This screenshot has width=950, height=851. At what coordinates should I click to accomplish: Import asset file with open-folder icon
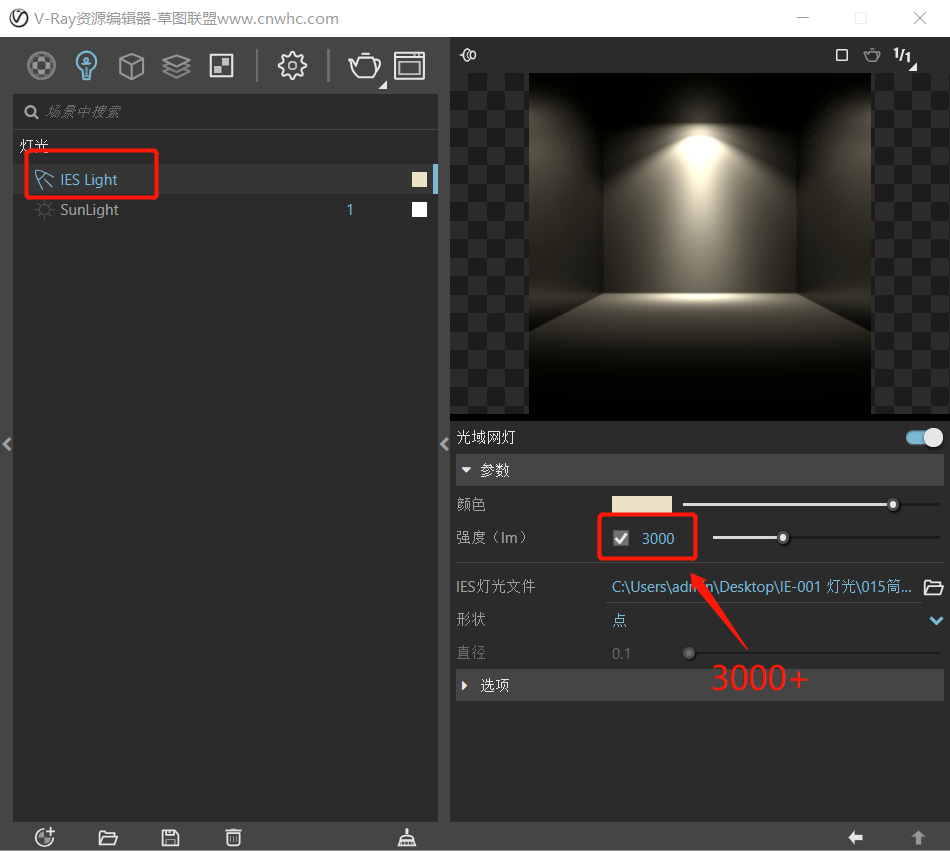point(108,838)
